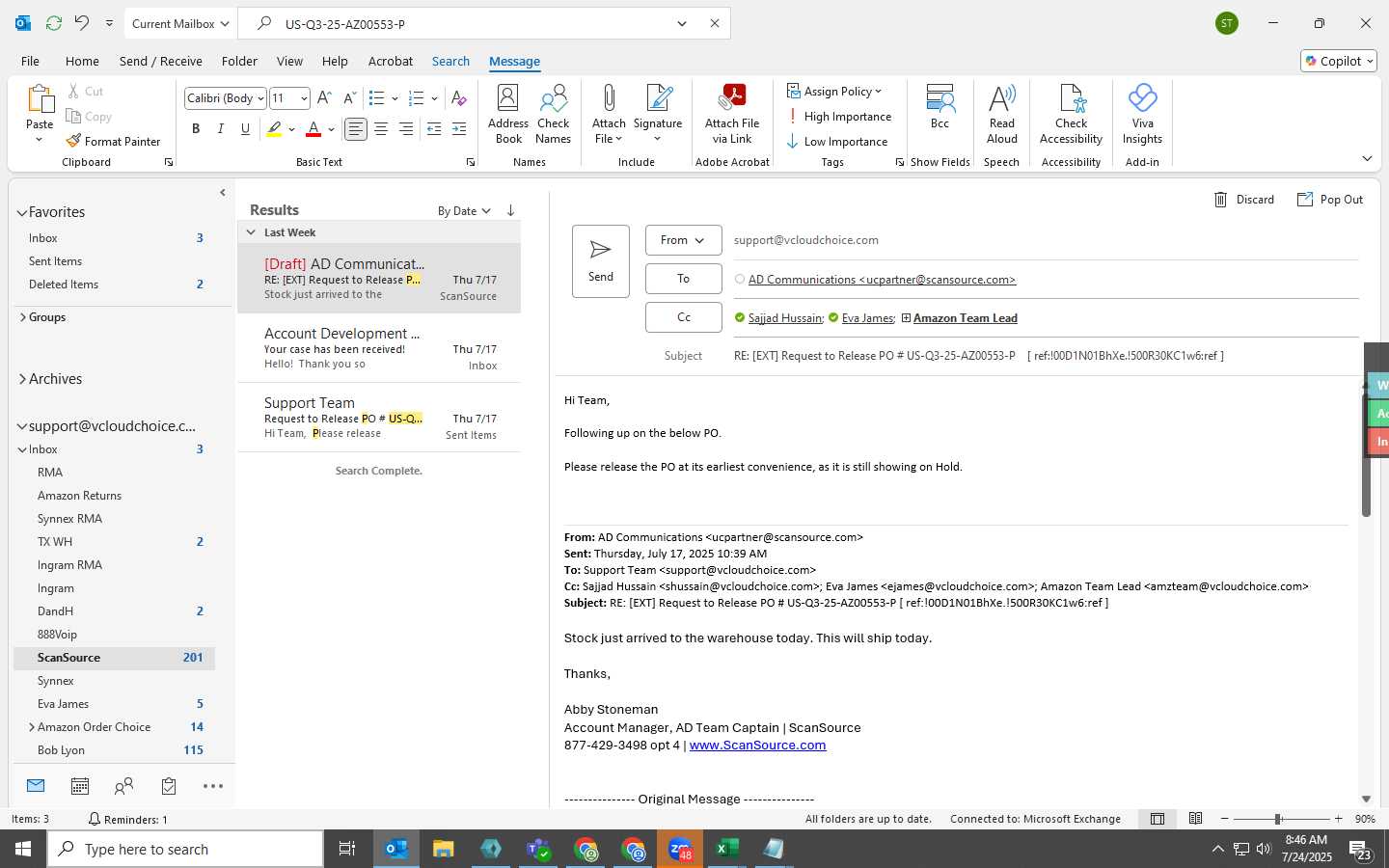
Task: Expand the Archives section
Action: pos(22,379)
